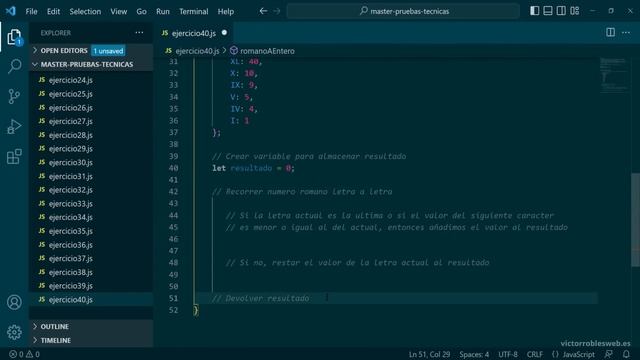640x360 pixels.
Task: Go back with the navigation arrow
Action: point(263,11)
